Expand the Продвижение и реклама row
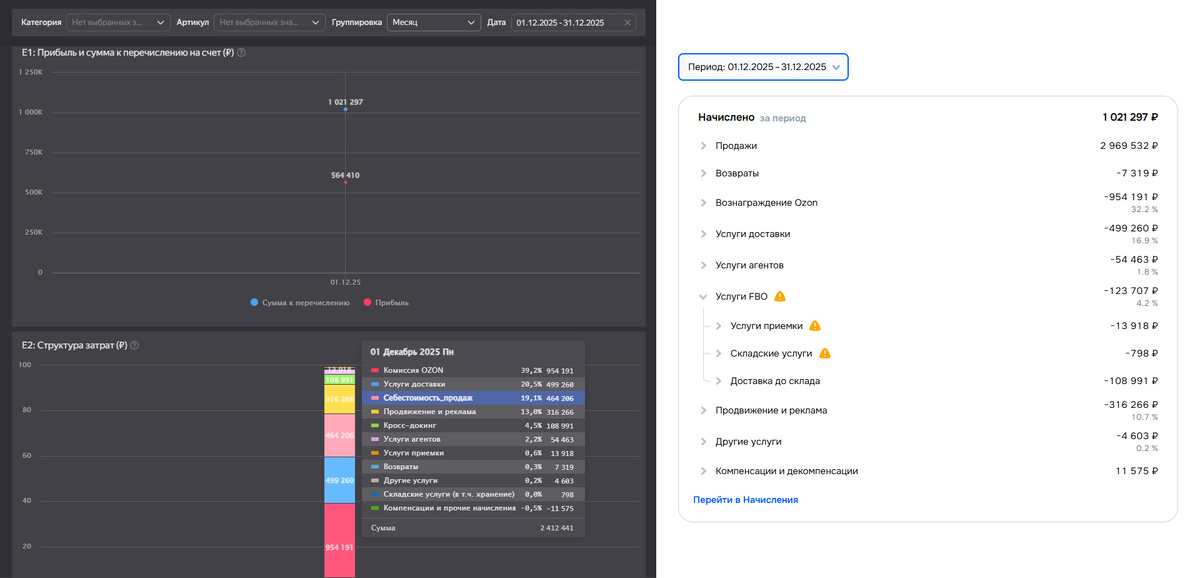This screenshot has width=1200, height=578. tap(704, 410)
